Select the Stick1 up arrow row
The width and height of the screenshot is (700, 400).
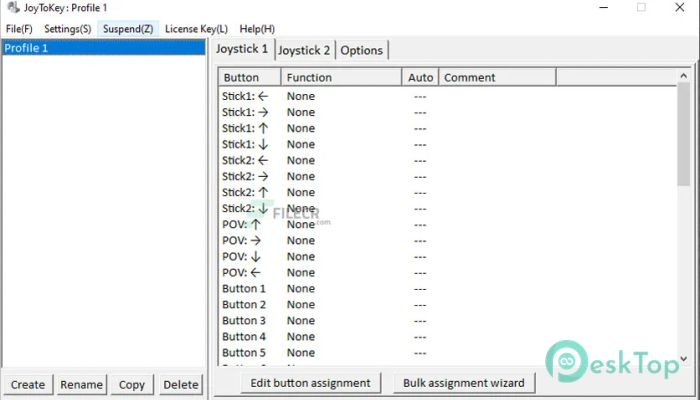448,129
